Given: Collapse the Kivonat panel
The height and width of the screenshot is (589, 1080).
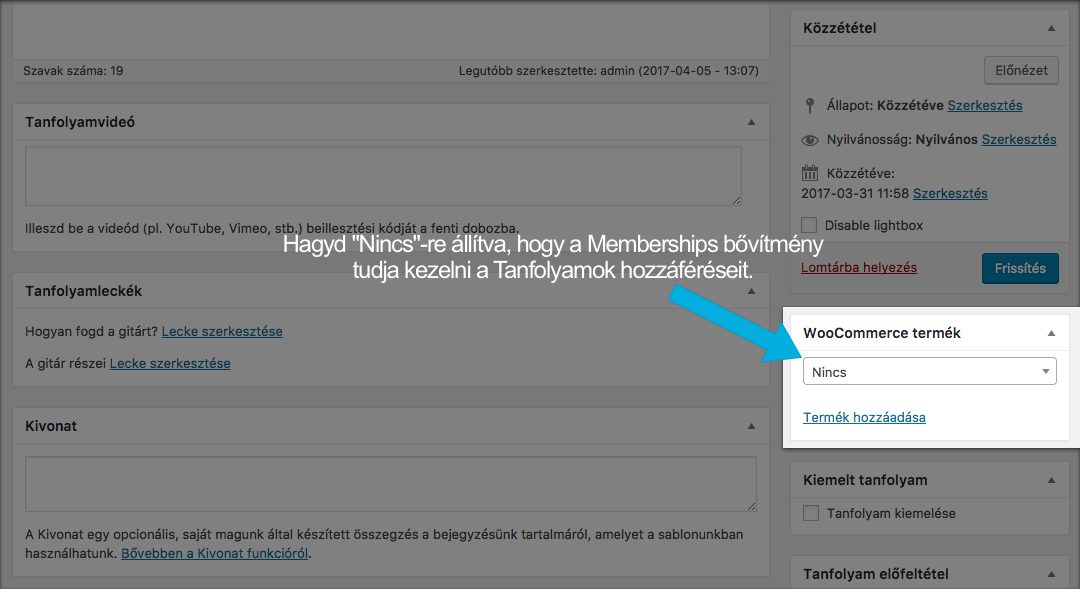Looking at the screenshot, I should click(751, 426).
